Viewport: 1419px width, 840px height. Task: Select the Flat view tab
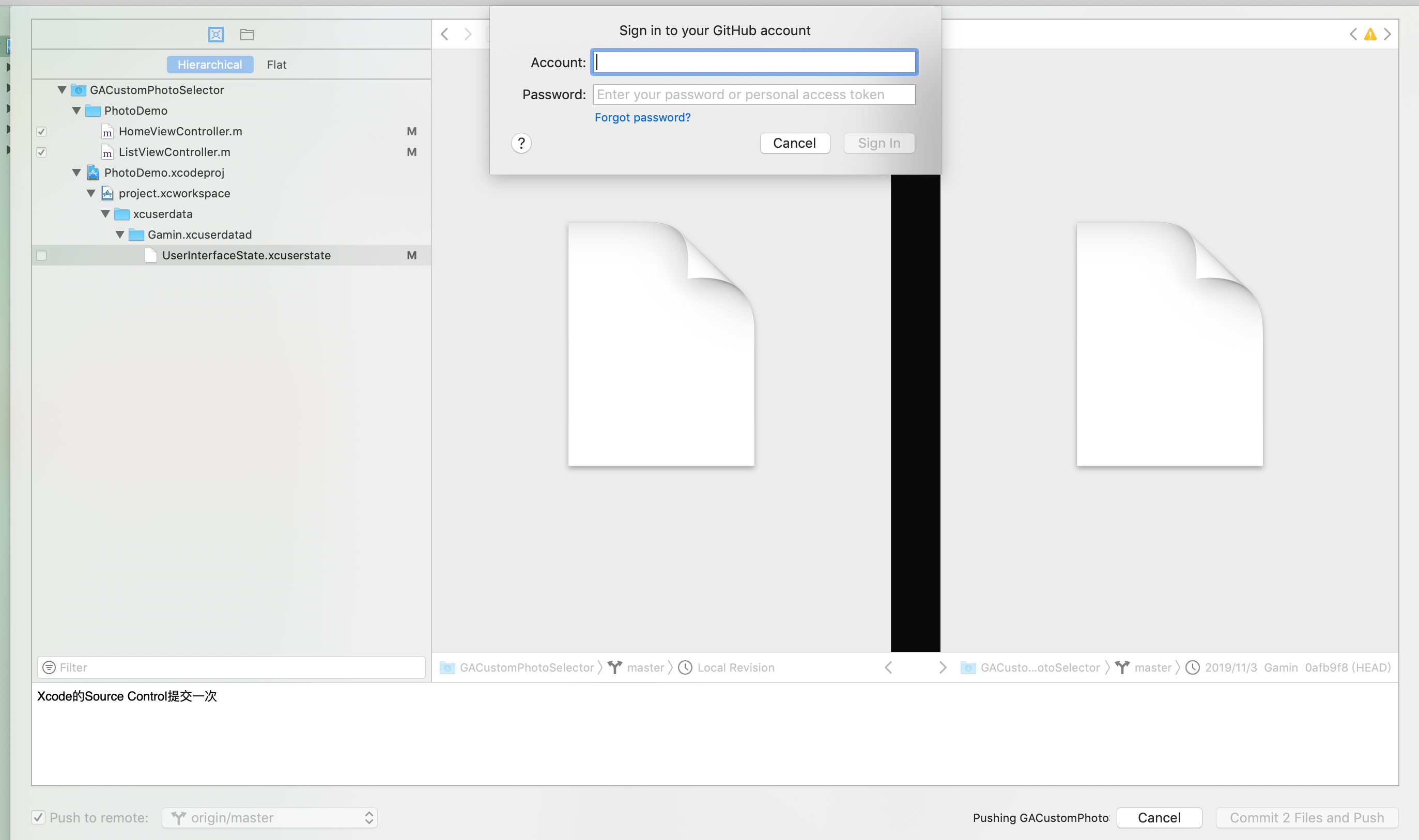276,65
